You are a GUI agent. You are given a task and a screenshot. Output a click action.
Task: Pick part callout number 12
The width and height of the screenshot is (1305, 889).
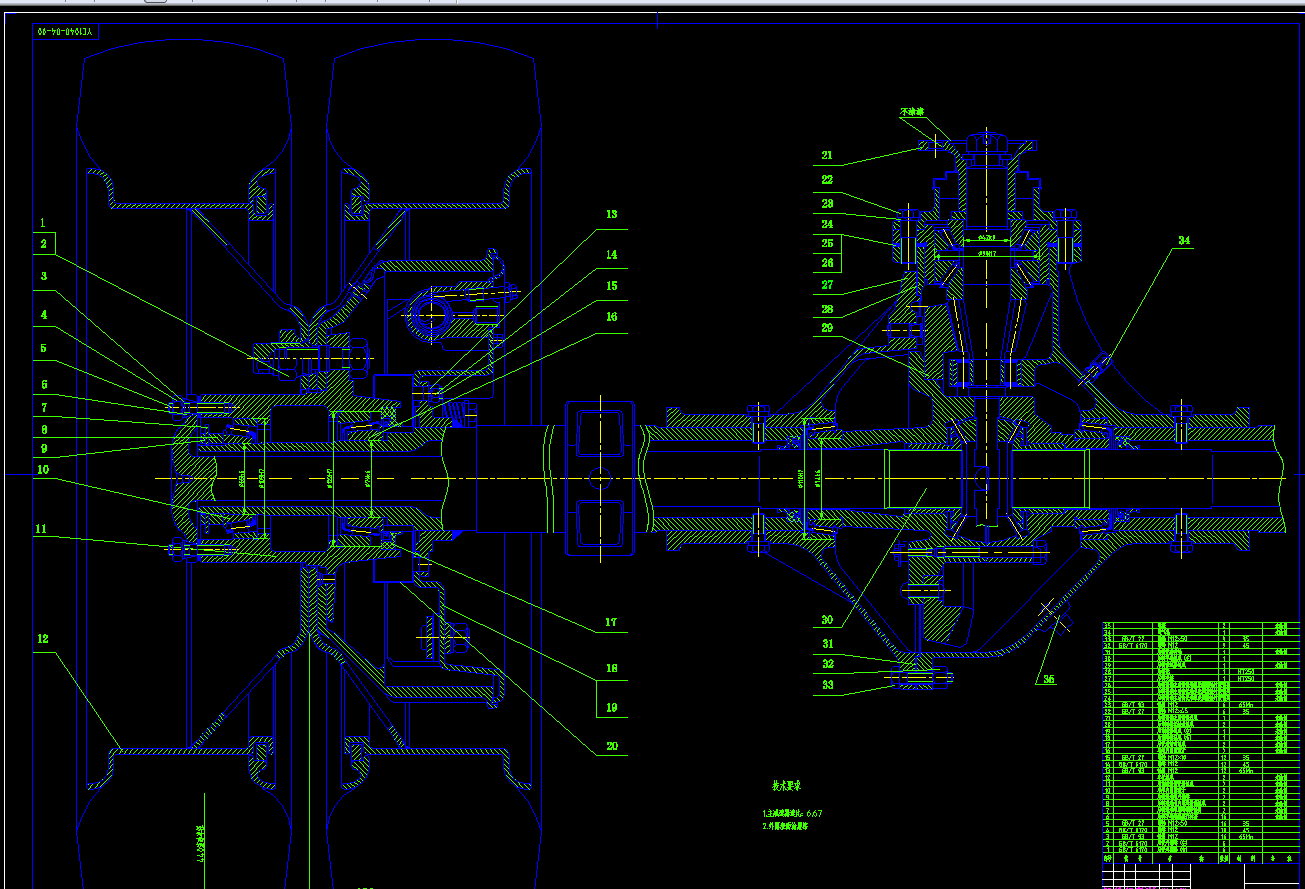tap(43, 638)
